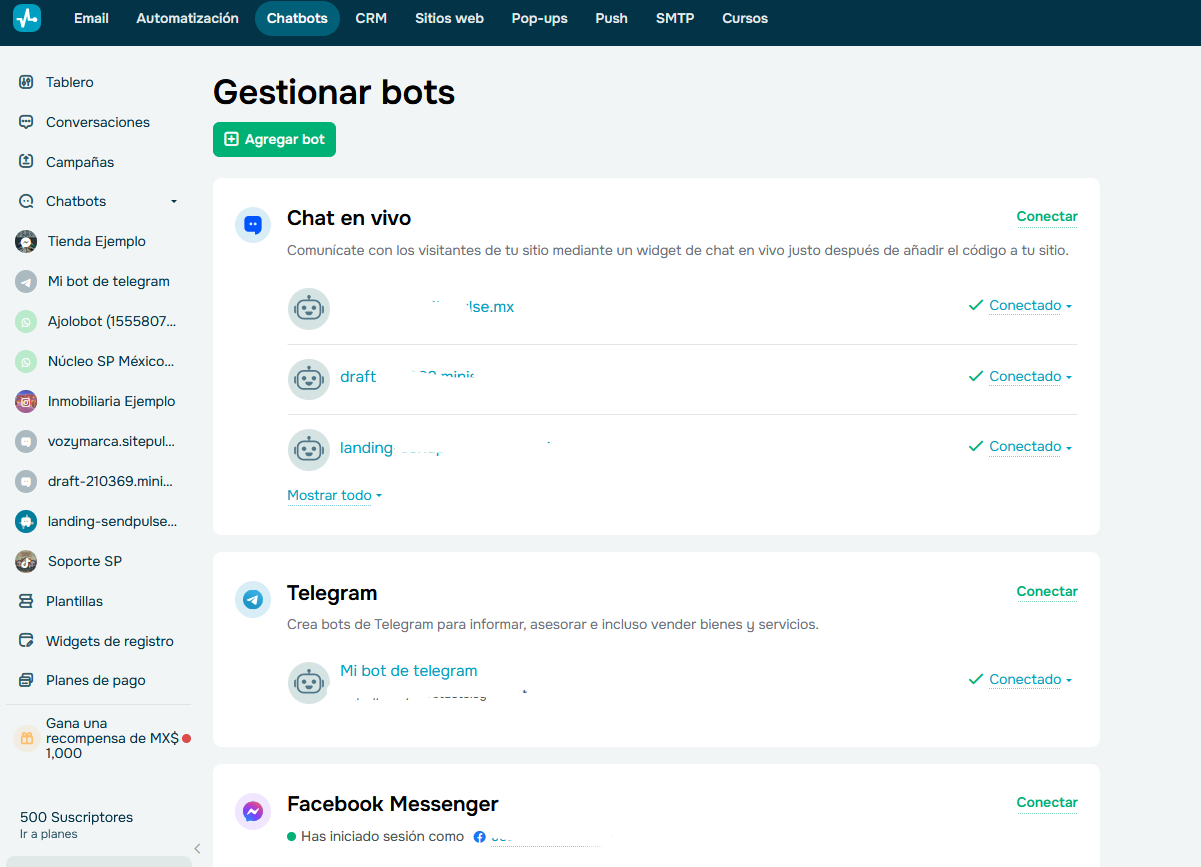This screenshot has height=867, width=1201.
Task: Open the SMTP top menu
Action: coord(675,18)
